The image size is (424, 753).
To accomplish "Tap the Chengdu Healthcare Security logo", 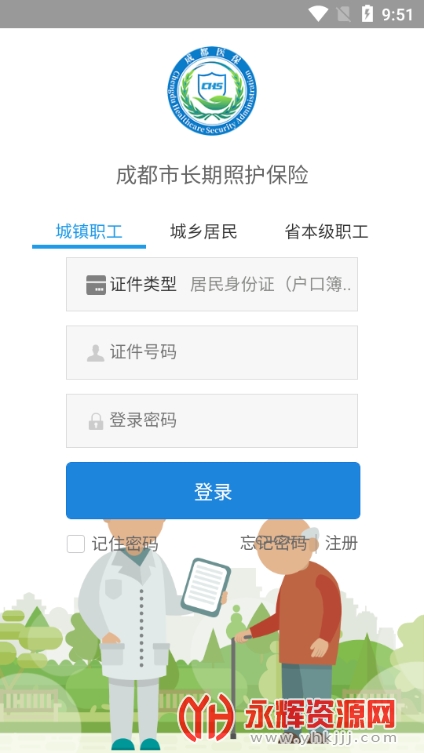I will [x=212, y=90].
